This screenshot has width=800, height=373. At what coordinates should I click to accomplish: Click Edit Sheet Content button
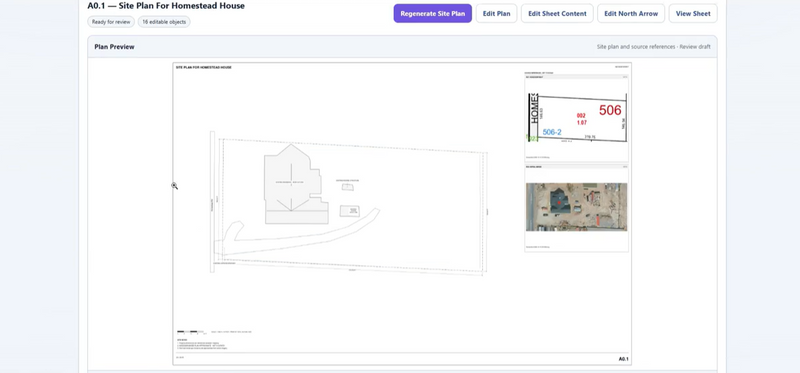(x=557, y=14)
